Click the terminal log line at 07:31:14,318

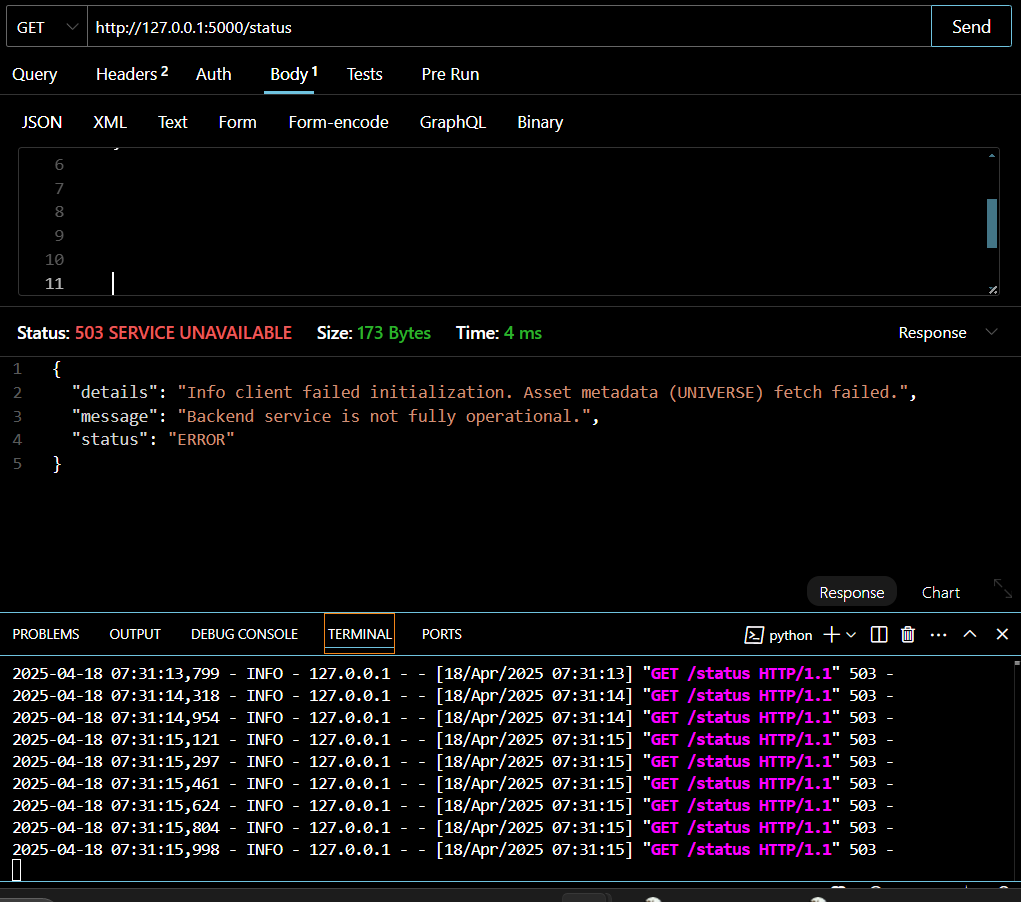pos(453,696)
